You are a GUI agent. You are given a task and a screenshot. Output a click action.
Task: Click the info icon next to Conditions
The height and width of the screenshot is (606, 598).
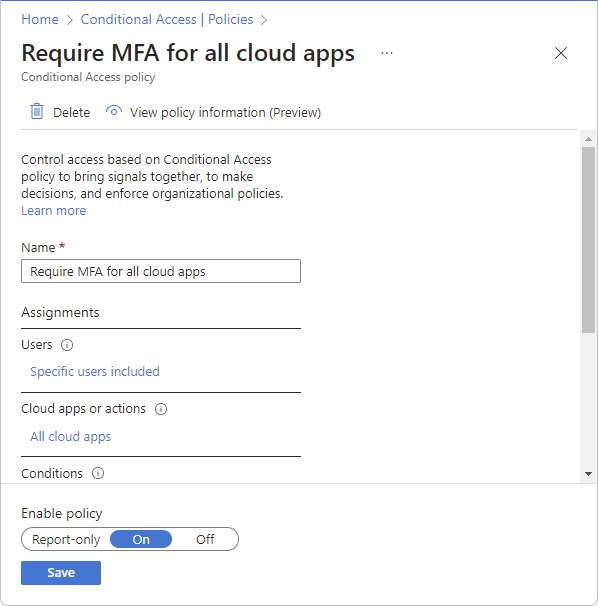pos(98,473)
